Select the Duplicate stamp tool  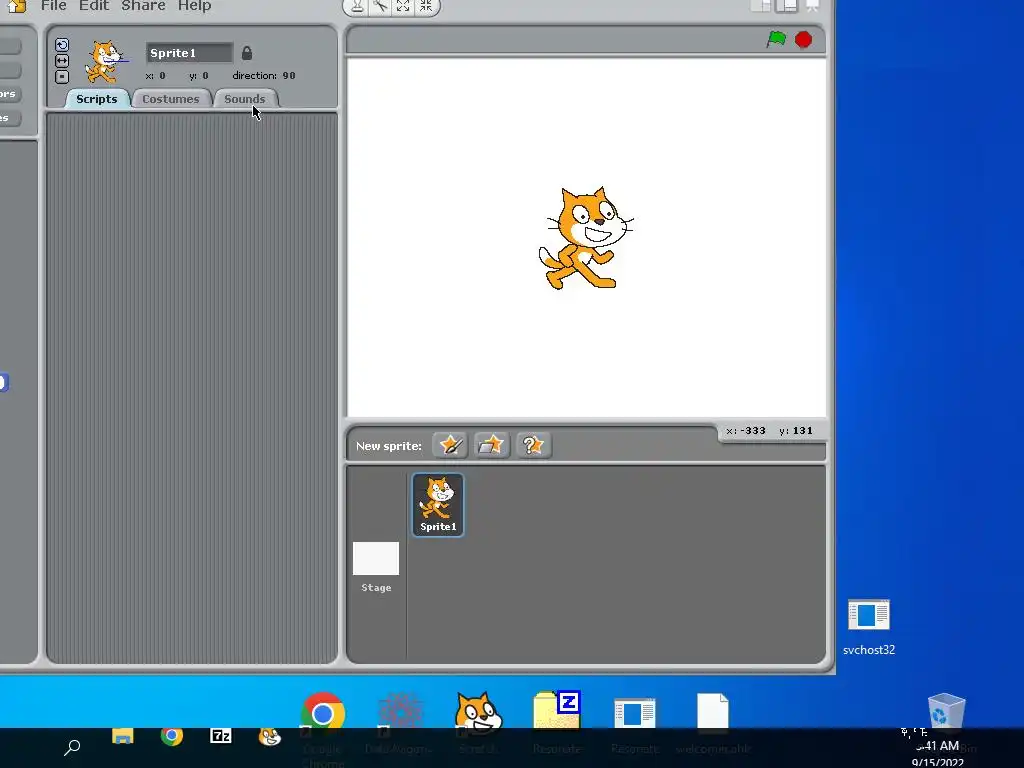[357, 7]
